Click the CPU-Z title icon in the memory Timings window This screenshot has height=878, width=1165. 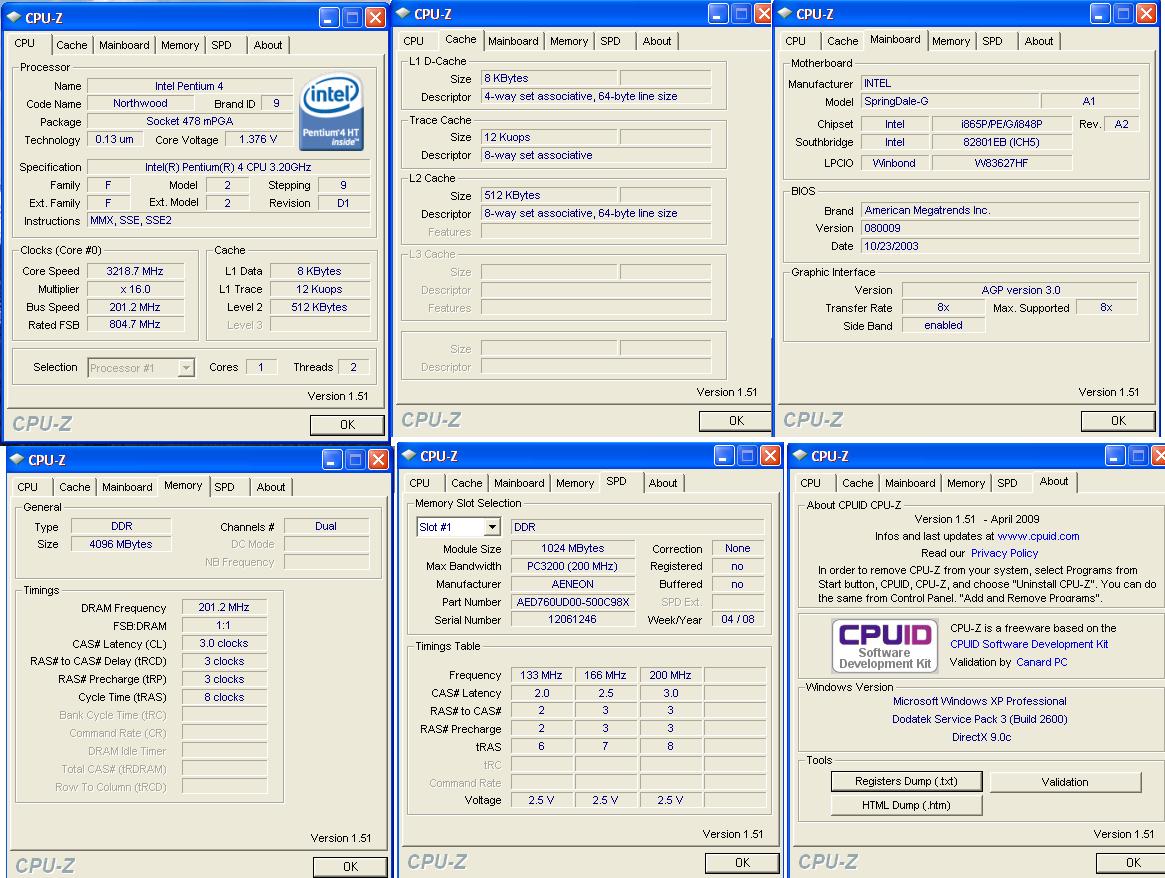(x=16, y=459)
